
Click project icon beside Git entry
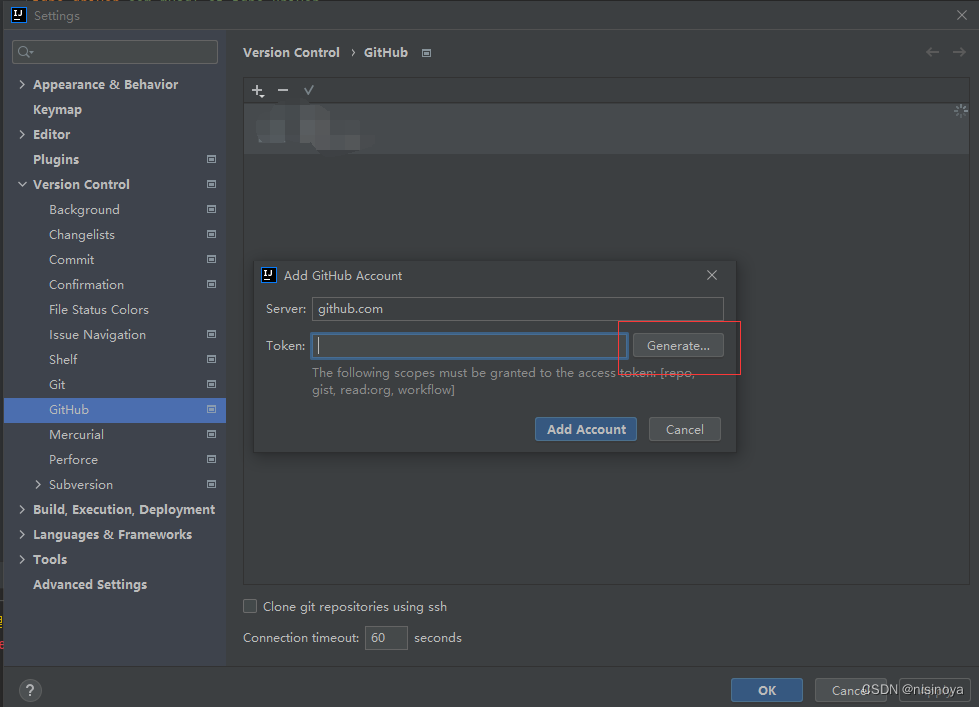tap(212, 384)
